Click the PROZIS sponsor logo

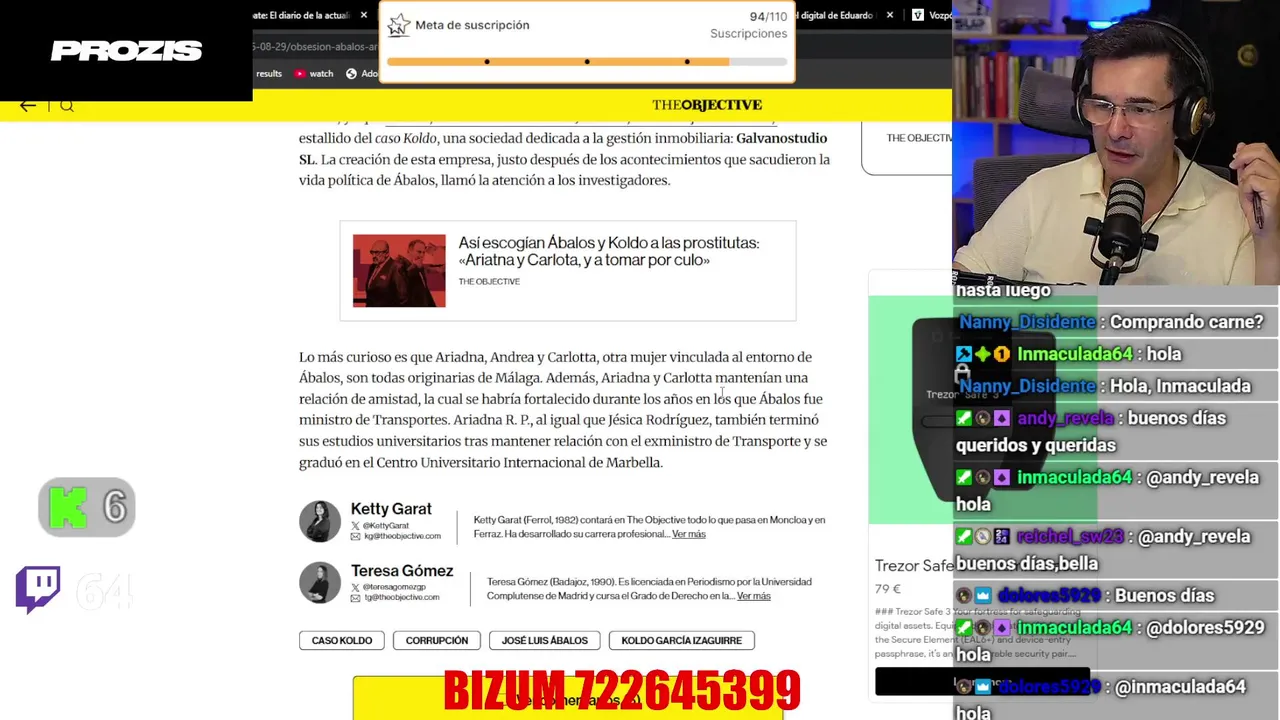[126, 51]
